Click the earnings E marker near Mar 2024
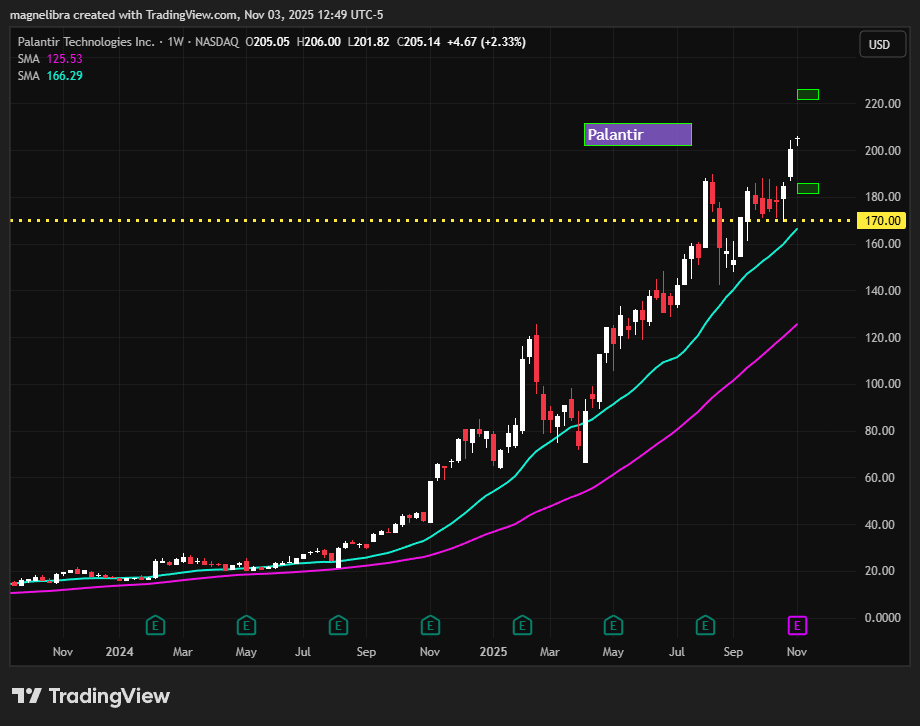This screenshot has height=726, width=920. 155,626
